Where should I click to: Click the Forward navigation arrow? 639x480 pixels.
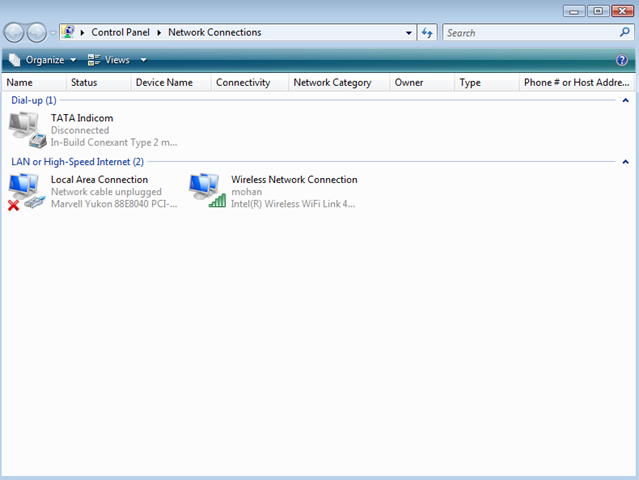pos(37,33)
